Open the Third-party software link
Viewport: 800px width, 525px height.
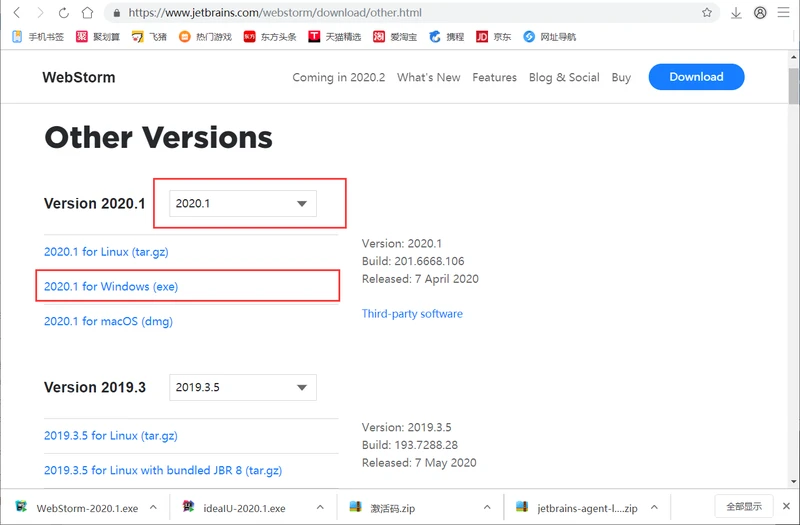coord(412,314)
